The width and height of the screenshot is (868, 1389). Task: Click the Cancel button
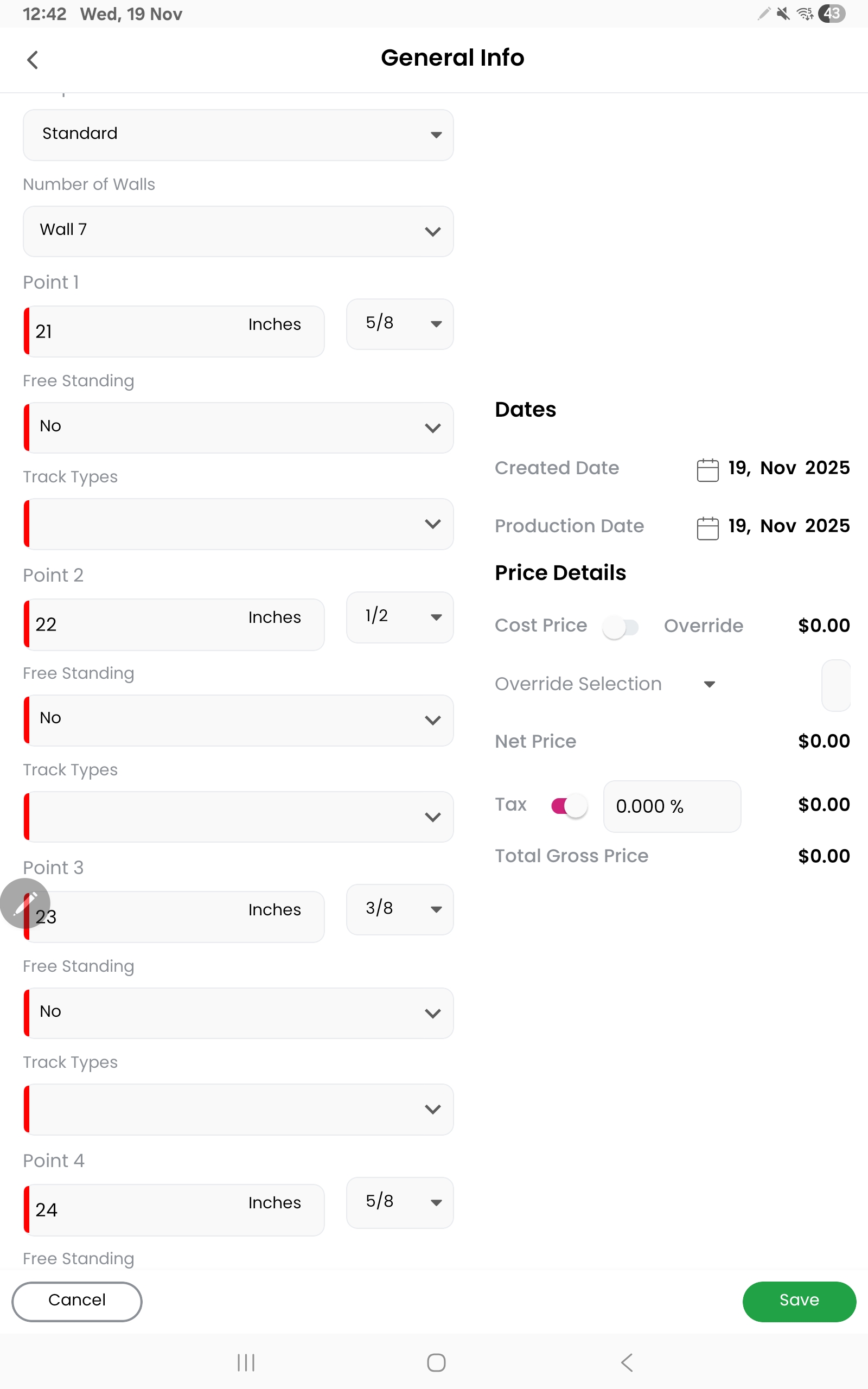(x=77, y=1301)
